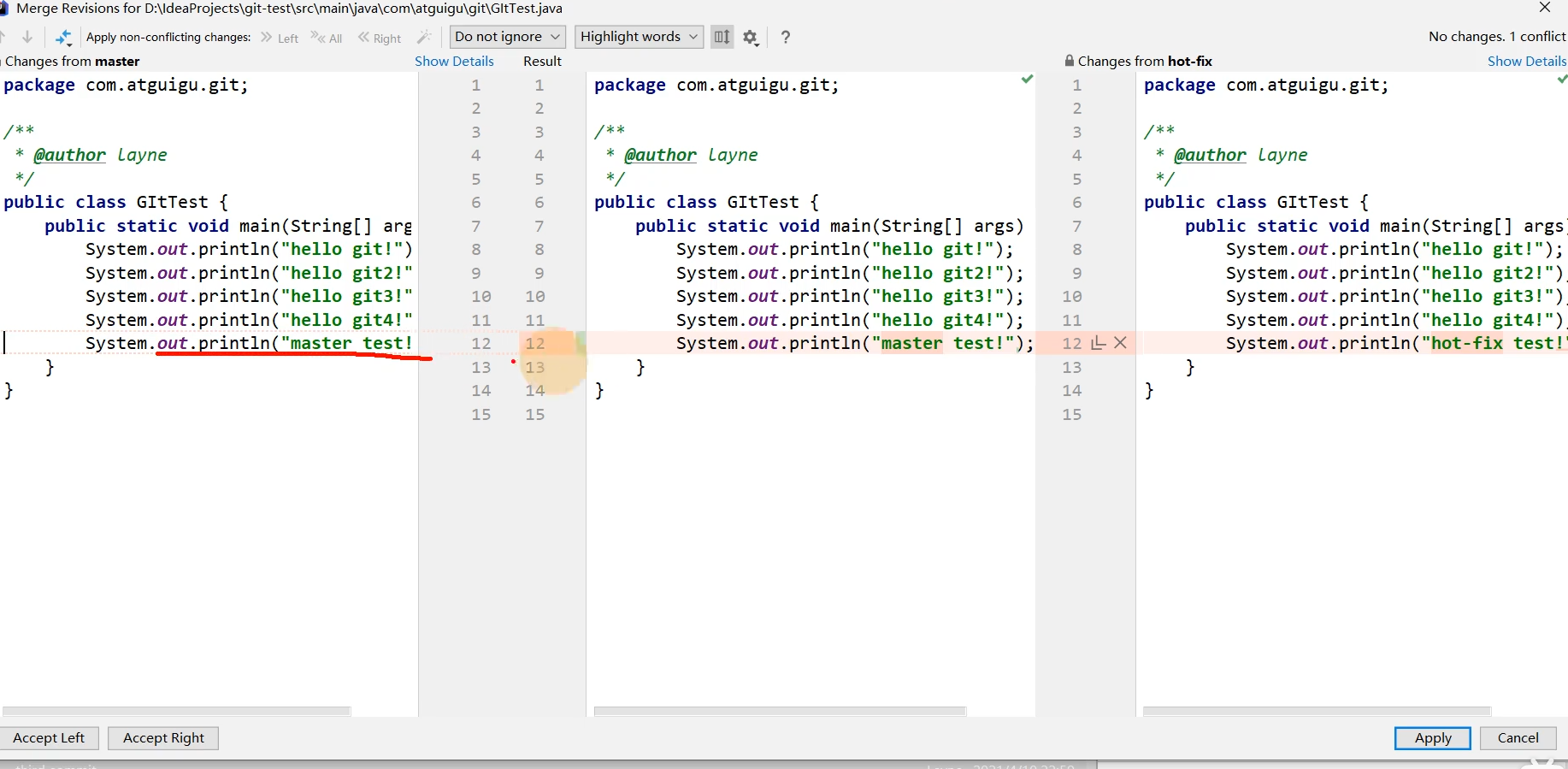Image resolution: width=1568 pixels, height=769 pixels.
Task: Click '@author Layne' in hot-fix pane
Action: [x=1241, y=155]
